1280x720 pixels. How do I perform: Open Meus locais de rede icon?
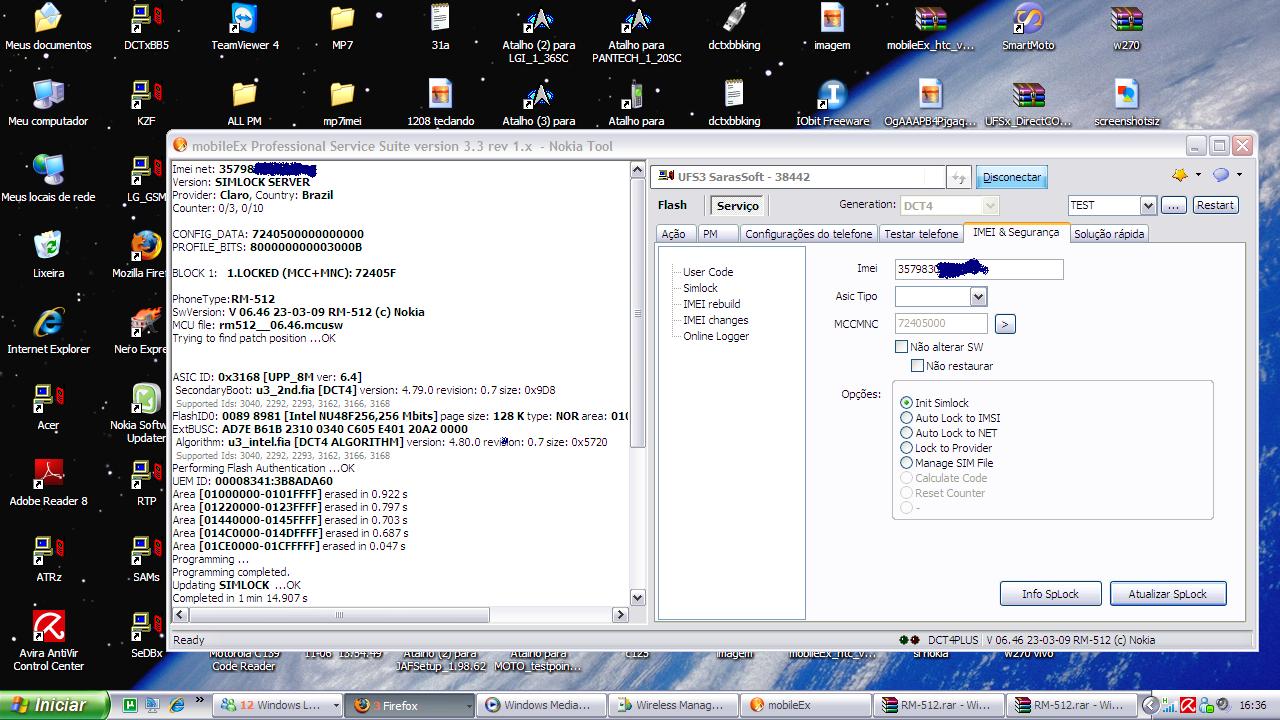pyautogui.click(x=48, y=179)
